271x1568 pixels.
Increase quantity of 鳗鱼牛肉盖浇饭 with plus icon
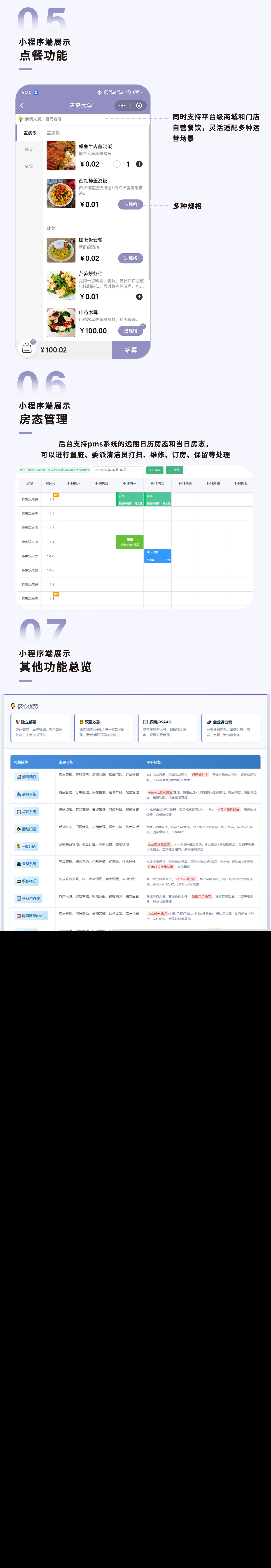[139, 164]
